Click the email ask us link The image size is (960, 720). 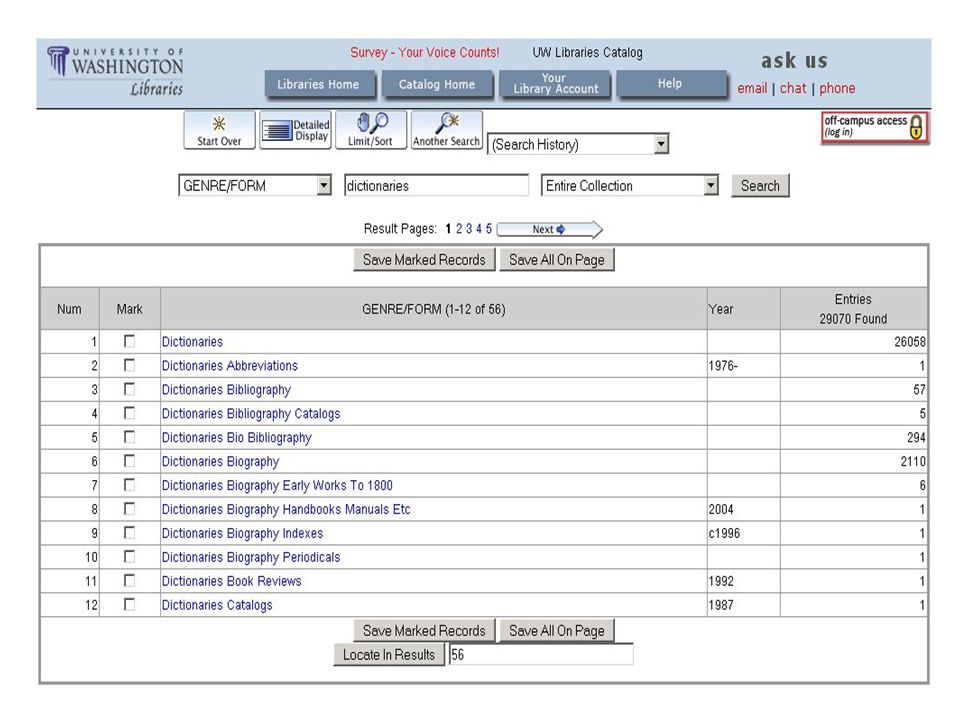point(752,88)
